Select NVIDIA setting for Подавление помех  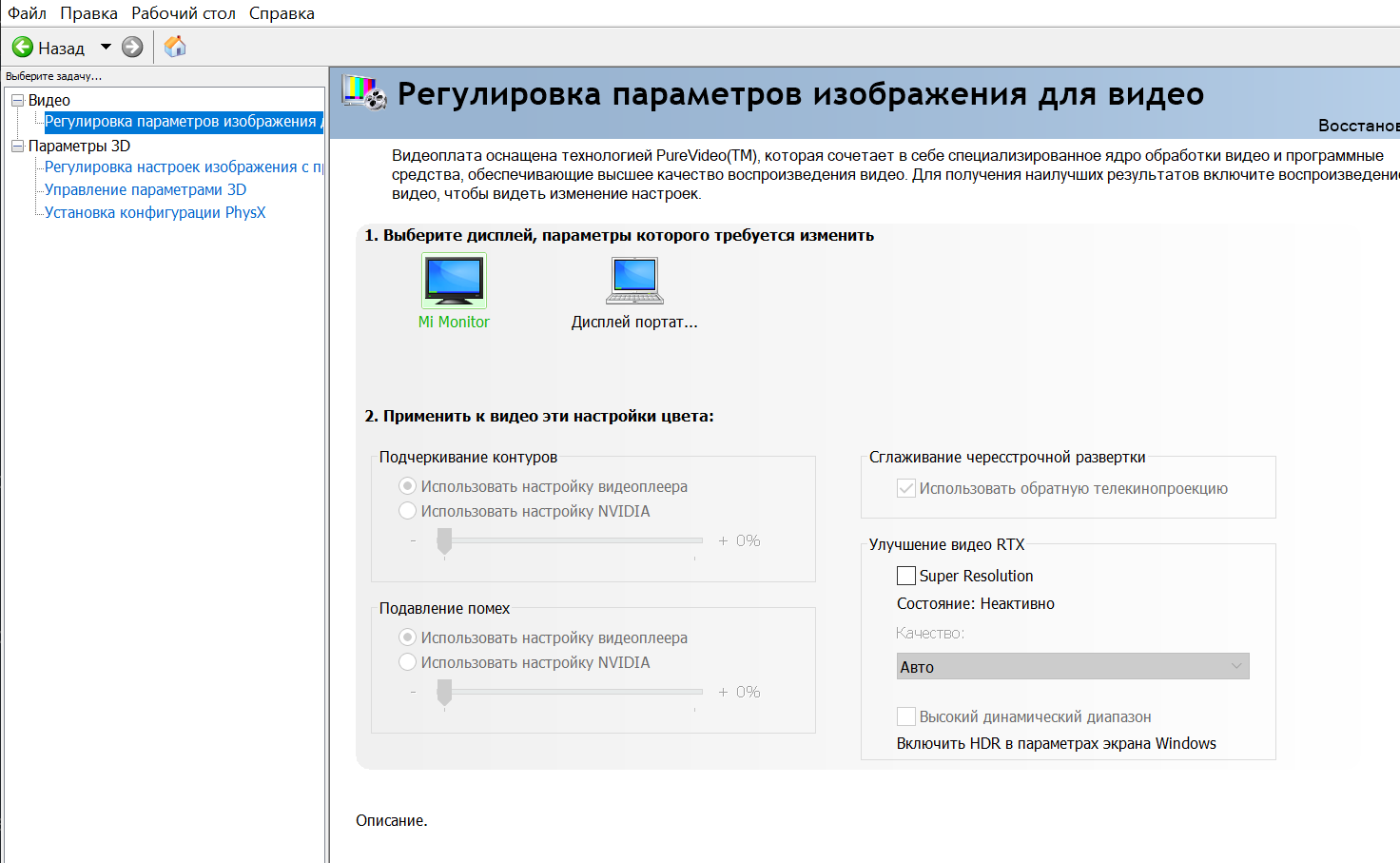[408, 662]
